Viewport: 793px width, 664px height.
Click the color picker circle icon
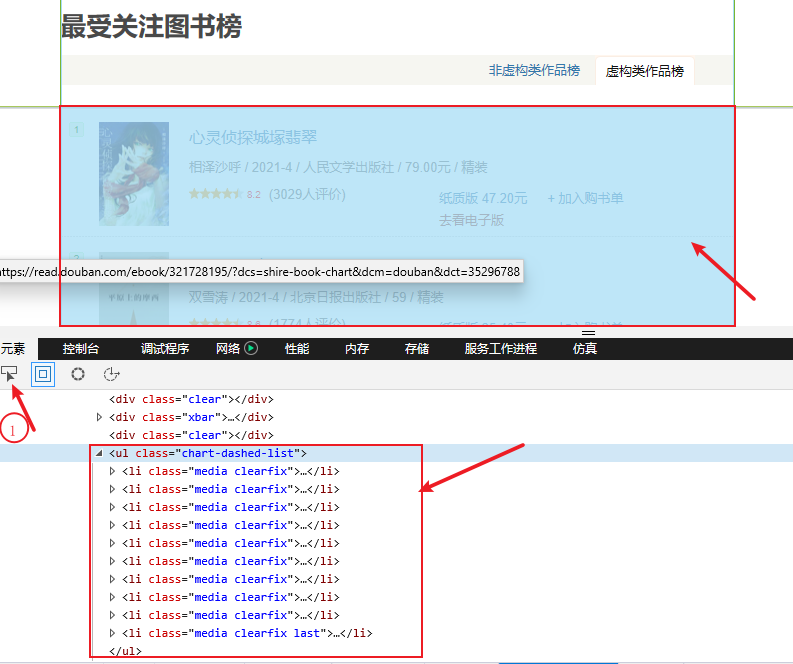[78, 374]
